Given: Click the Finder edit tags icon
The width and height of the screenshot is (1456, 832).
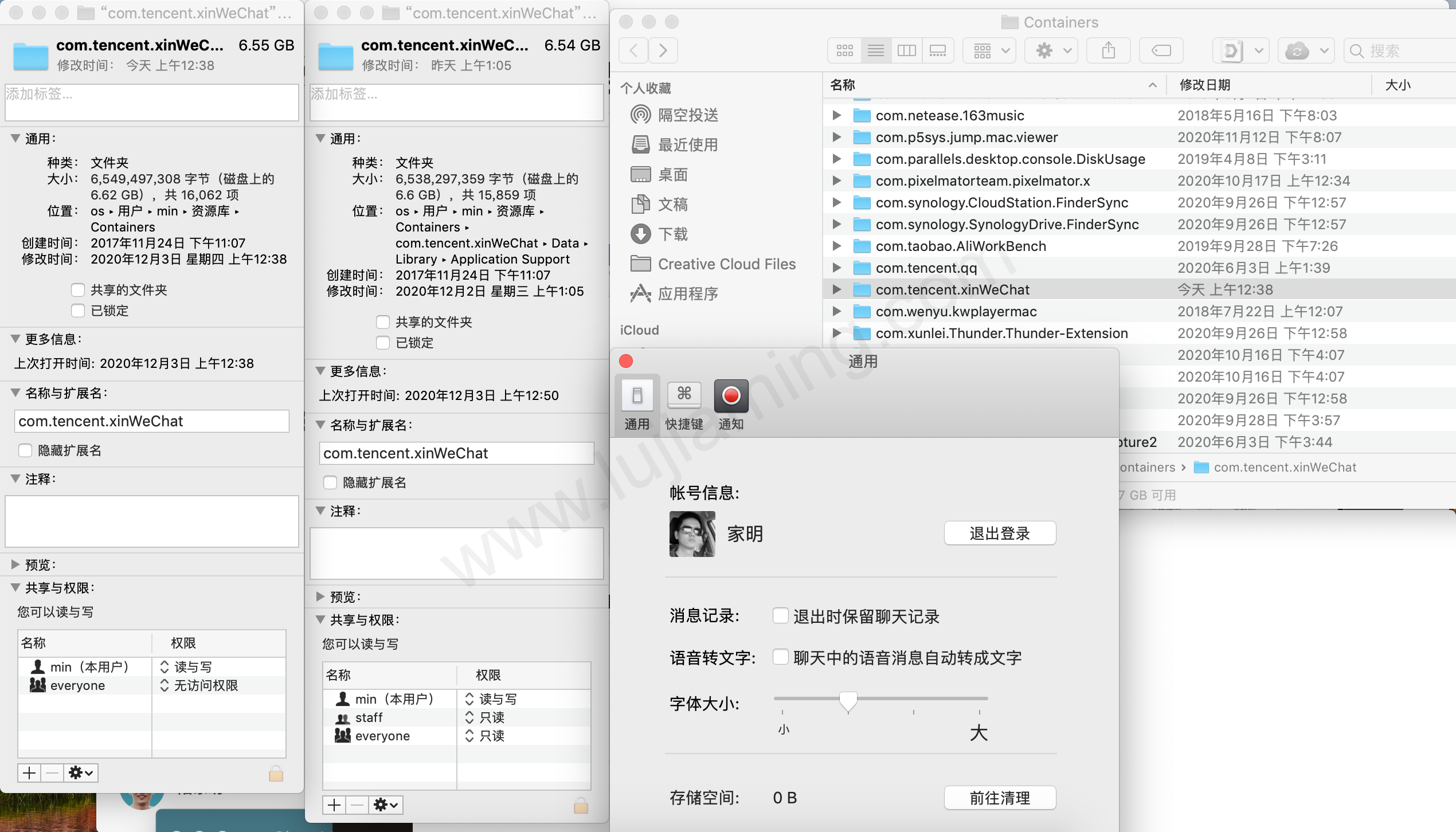Looking at the screenshot, I should coord(1161,51).
